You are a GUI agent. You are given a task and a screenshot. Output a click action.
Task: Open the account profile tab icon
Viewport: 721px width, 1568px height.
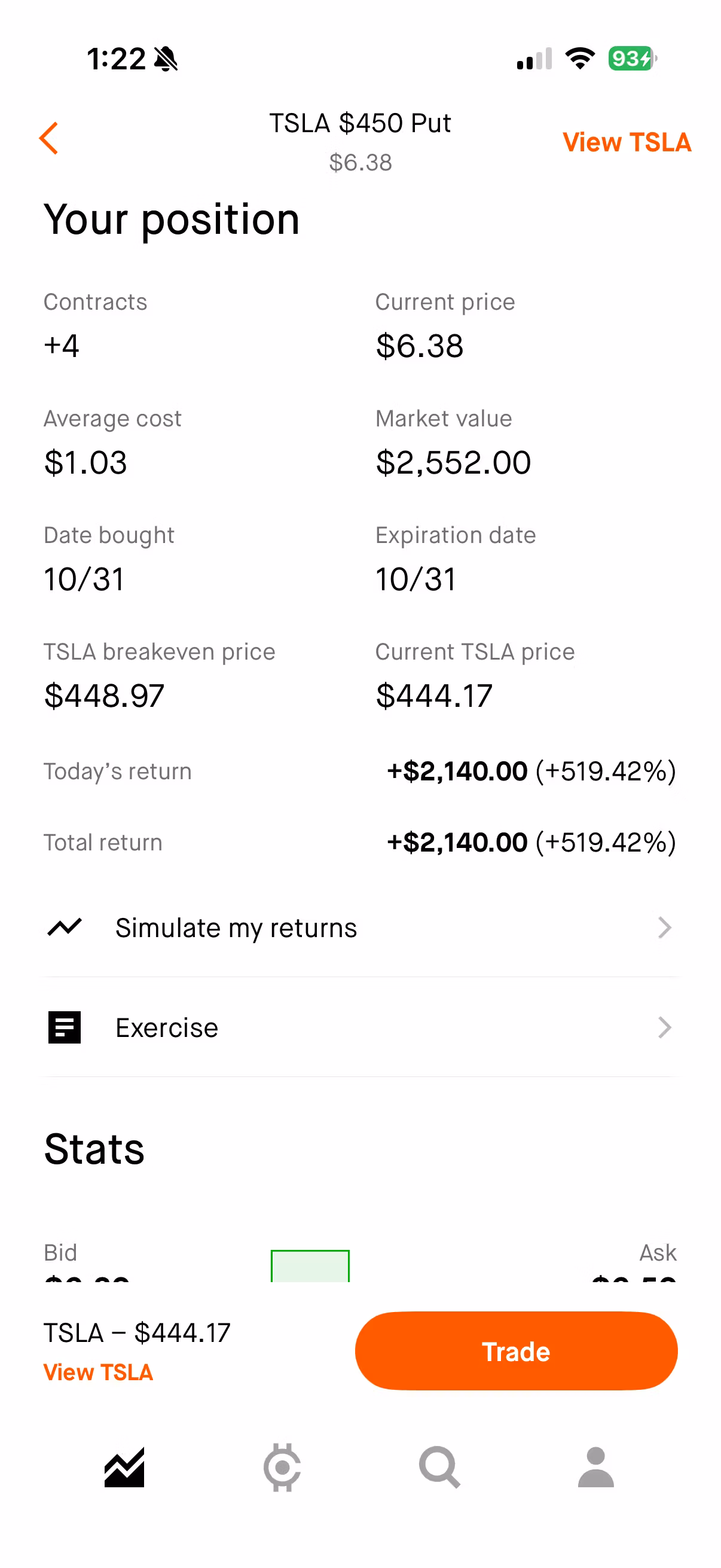coord(595,1468)
